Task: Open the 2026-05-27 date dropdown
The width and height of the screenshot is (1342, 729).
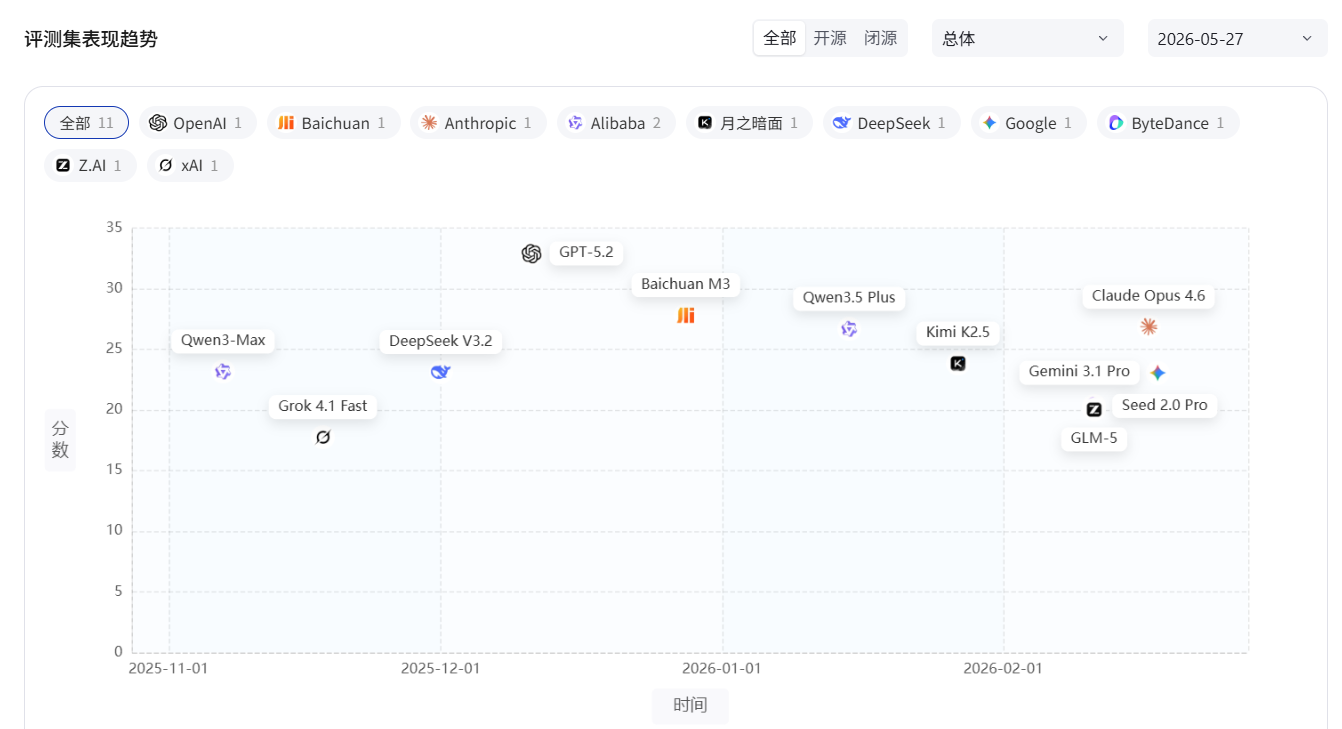Action: [x=1237, y=38]
